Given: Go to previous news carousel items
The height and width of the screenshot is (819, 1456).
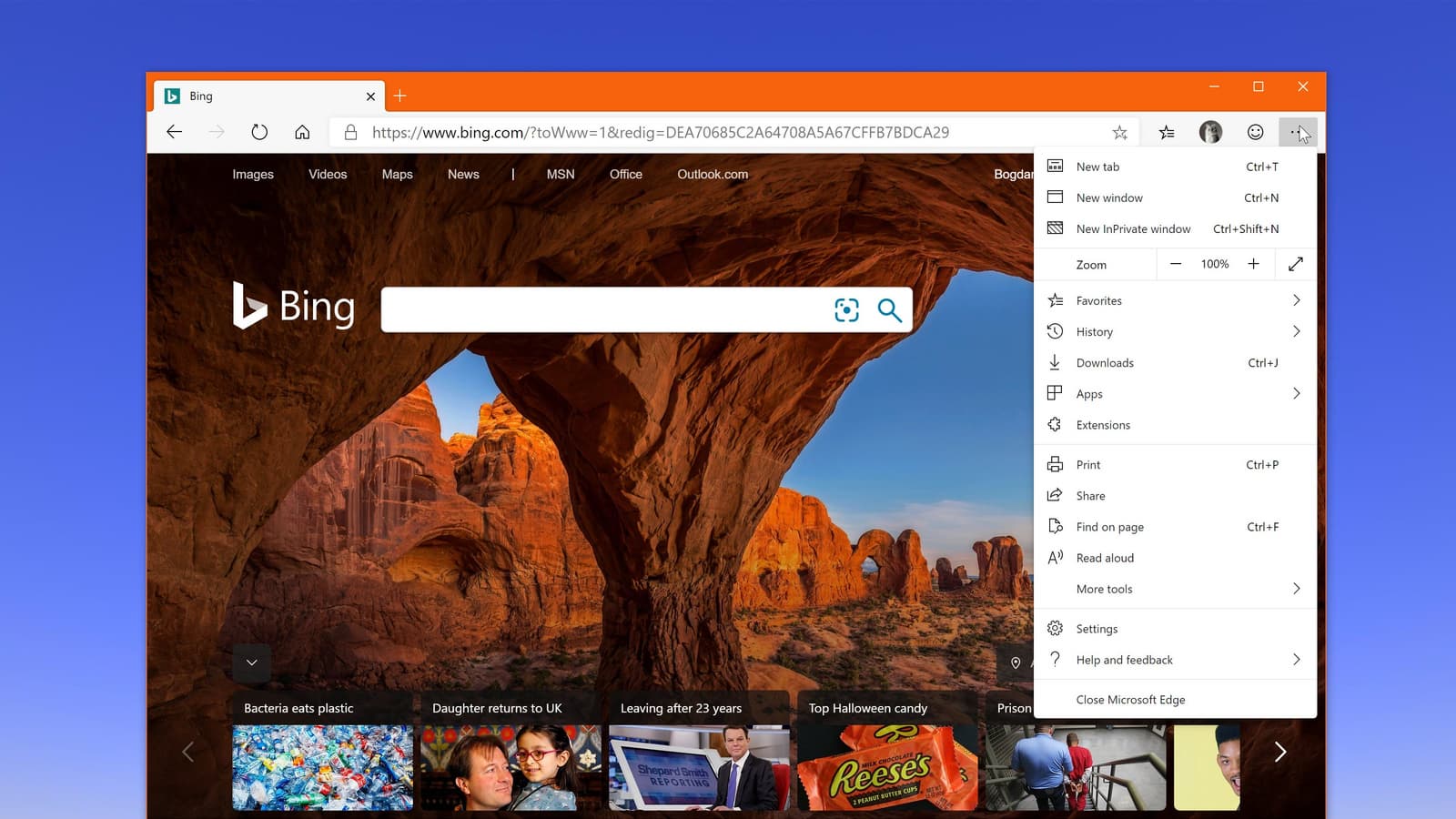Looking at the screenshot, I should click(188, 752).
